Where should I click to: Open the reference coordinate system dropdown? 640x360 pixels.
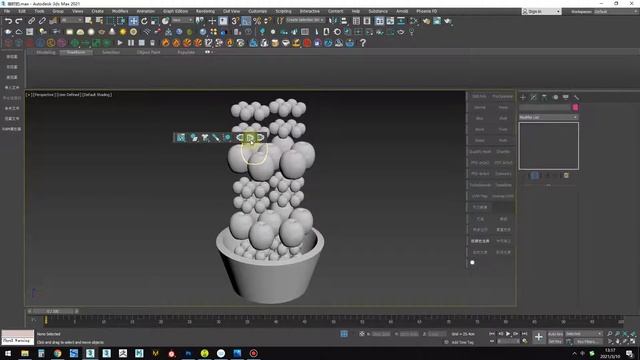[x=182, y=20]
